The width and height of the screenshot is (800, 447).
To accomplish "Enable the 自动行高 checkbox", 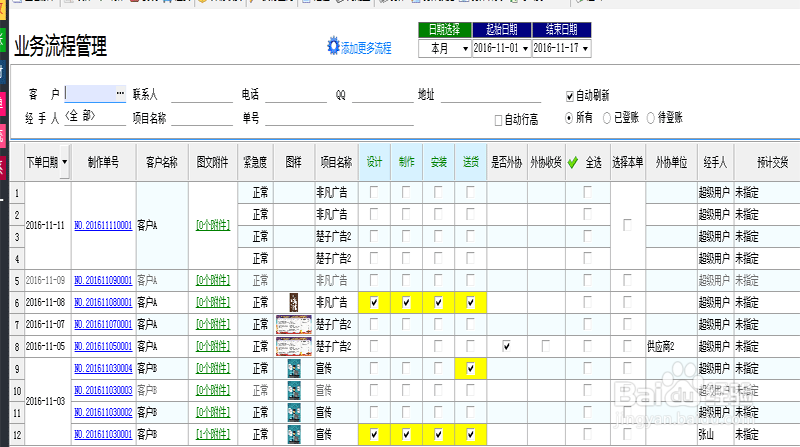I will [498, 120].
